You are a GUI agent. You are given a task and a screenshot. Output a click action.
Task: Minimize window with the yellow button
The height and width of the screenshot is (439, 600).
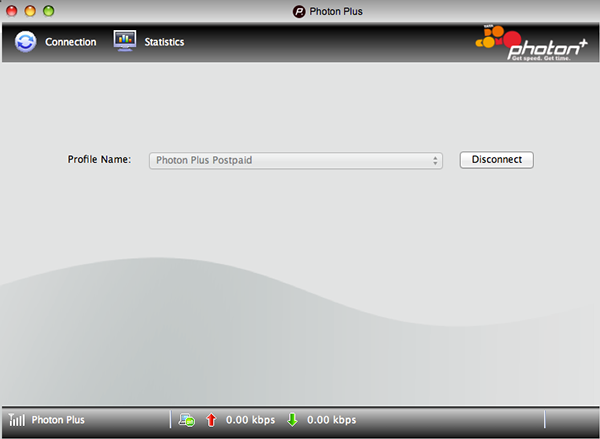point(30,11)
